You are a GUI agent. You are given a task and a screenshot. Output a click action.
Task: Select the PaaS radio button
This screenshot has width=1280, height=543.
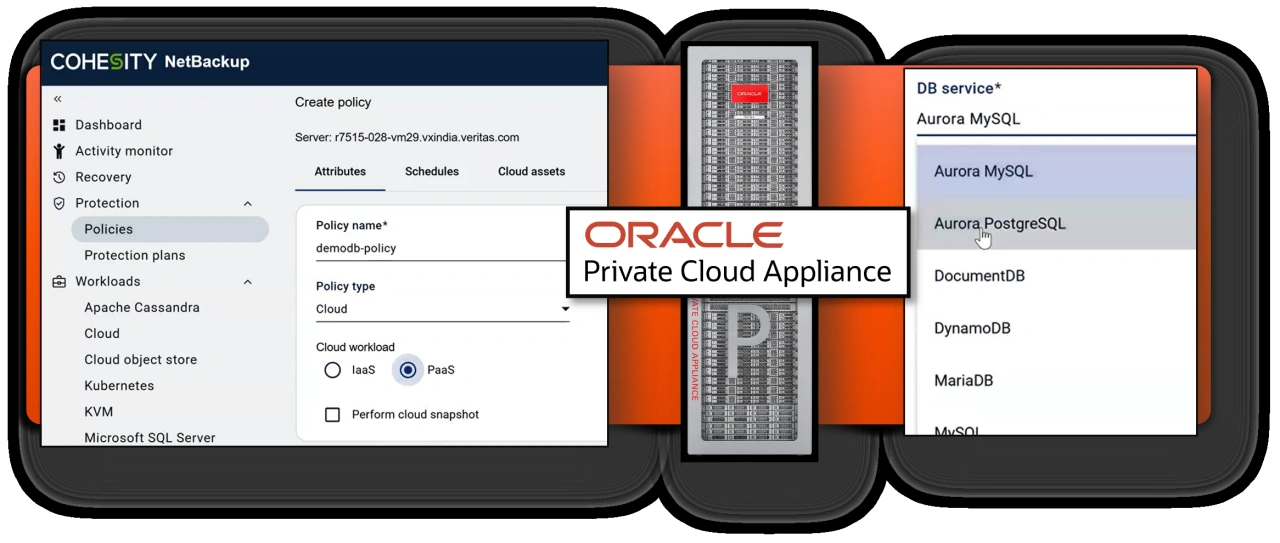pyautogui.click(x=408, y=370)
